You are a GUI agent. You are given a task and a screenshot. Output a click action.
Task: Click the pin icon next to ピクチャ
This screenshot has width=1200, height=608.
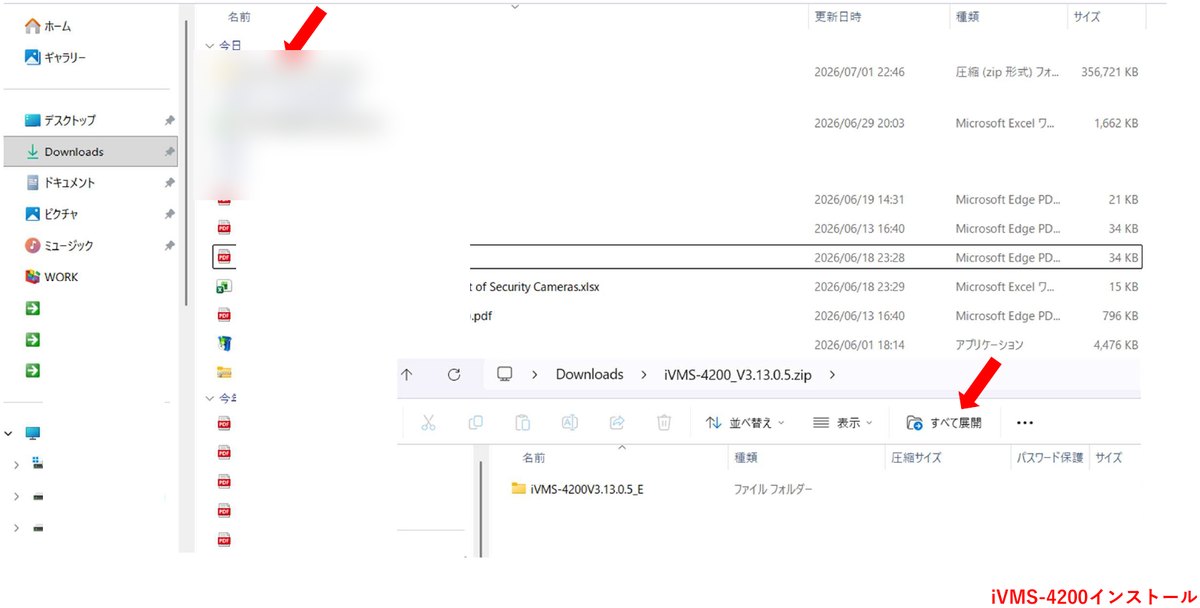click(x=169, y=214)
